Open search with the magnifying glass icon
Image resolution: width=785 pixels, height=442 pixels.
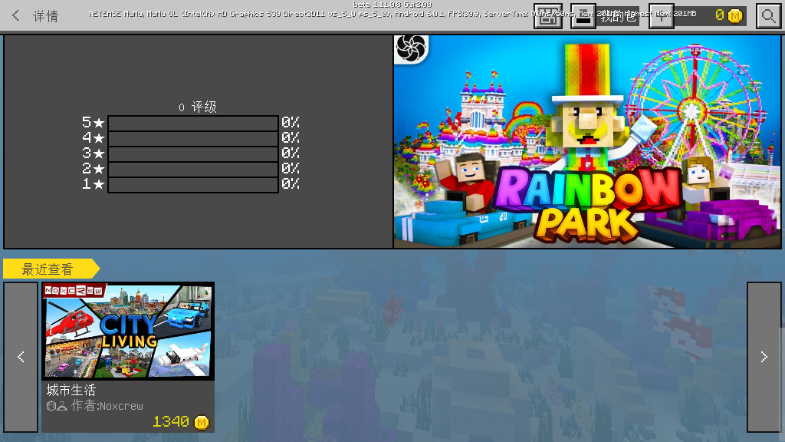[x=767, y=16]
